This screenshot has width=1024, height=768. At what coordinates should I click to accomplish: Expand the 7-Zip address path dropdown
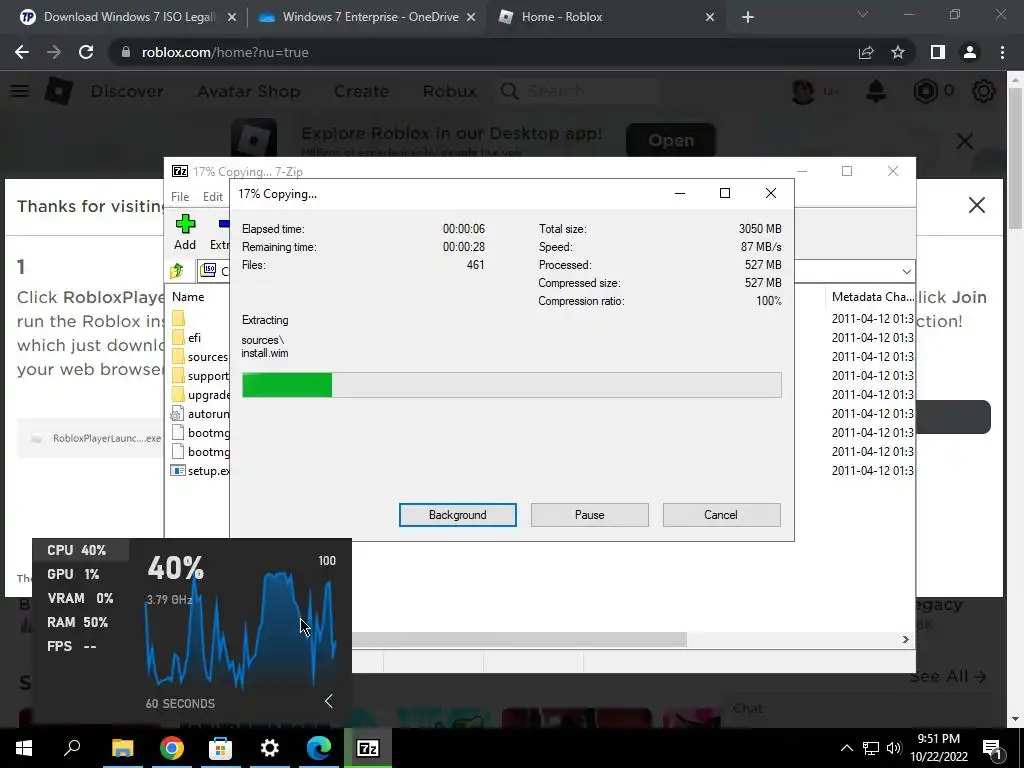[906, 271]
